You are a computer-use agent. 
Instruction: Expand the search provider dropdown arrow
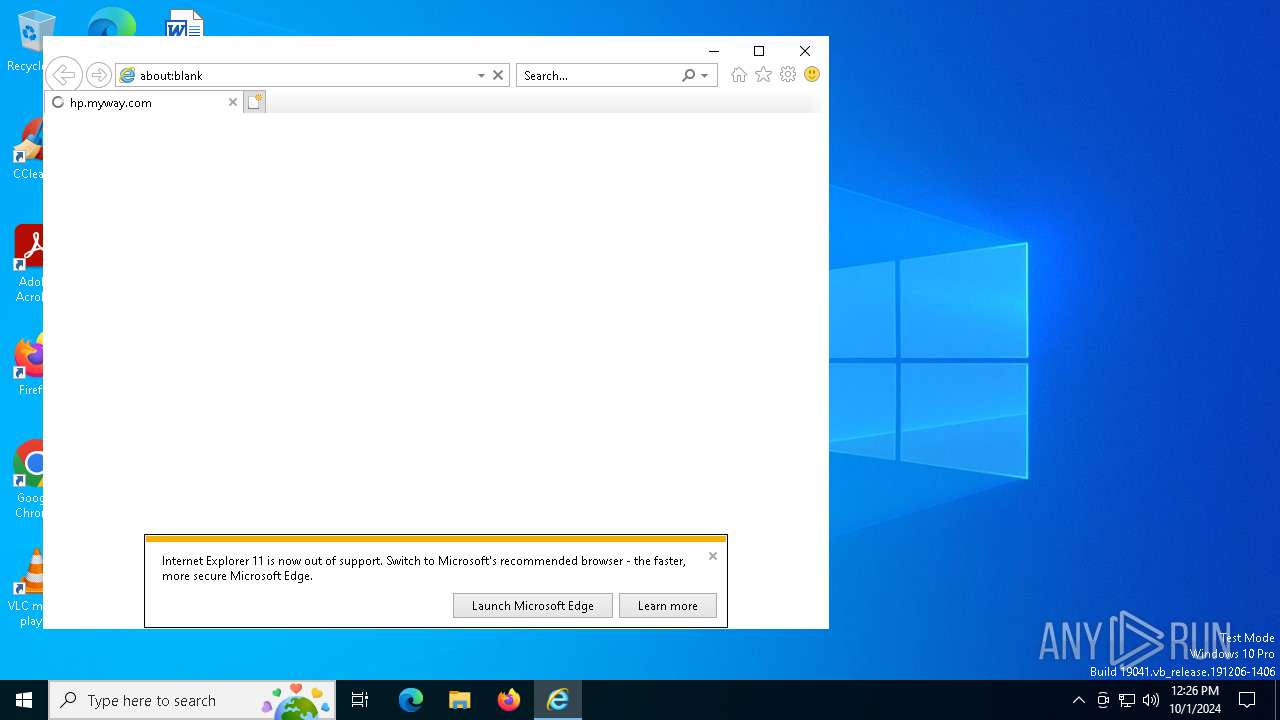click(x=705, y=75)
